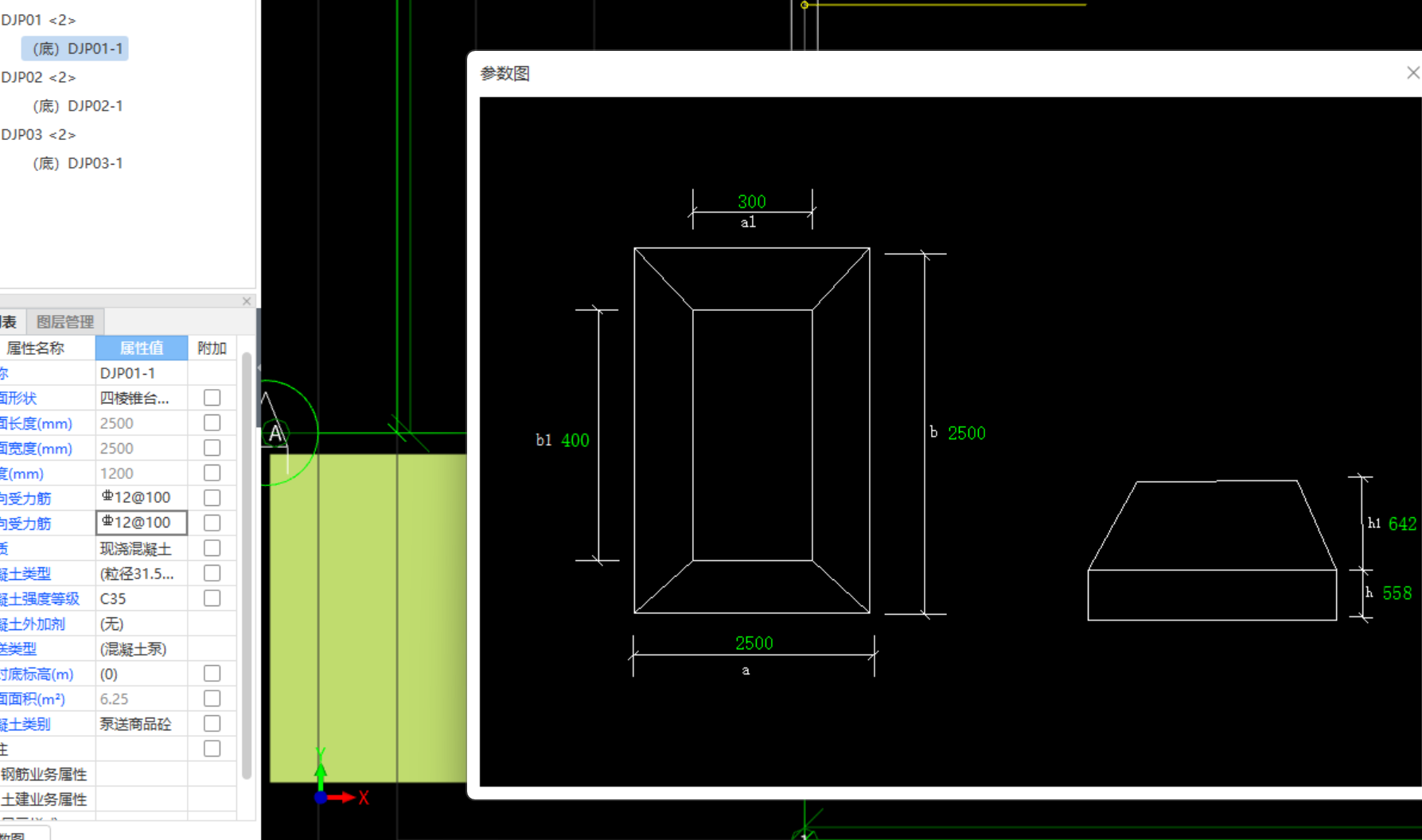The width and height of the screenshot is (1422, 840).
Task: Click the axis label A circle
Action: (275, 434)
